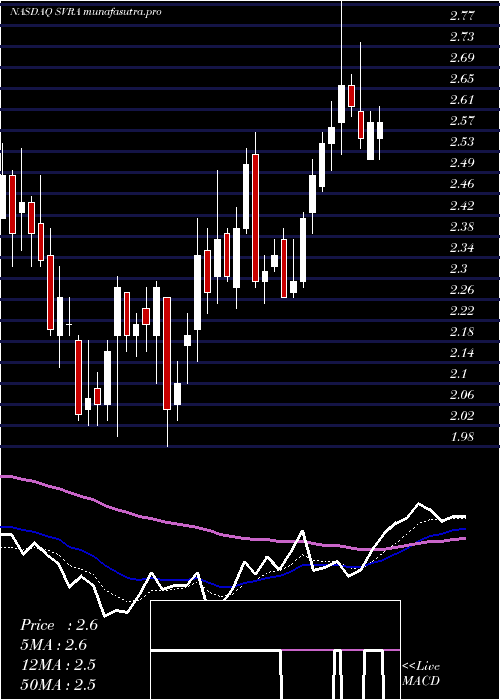The image size is (500, 700).
Task: Click the 2.49 price axis label
Action: point(462,163)
